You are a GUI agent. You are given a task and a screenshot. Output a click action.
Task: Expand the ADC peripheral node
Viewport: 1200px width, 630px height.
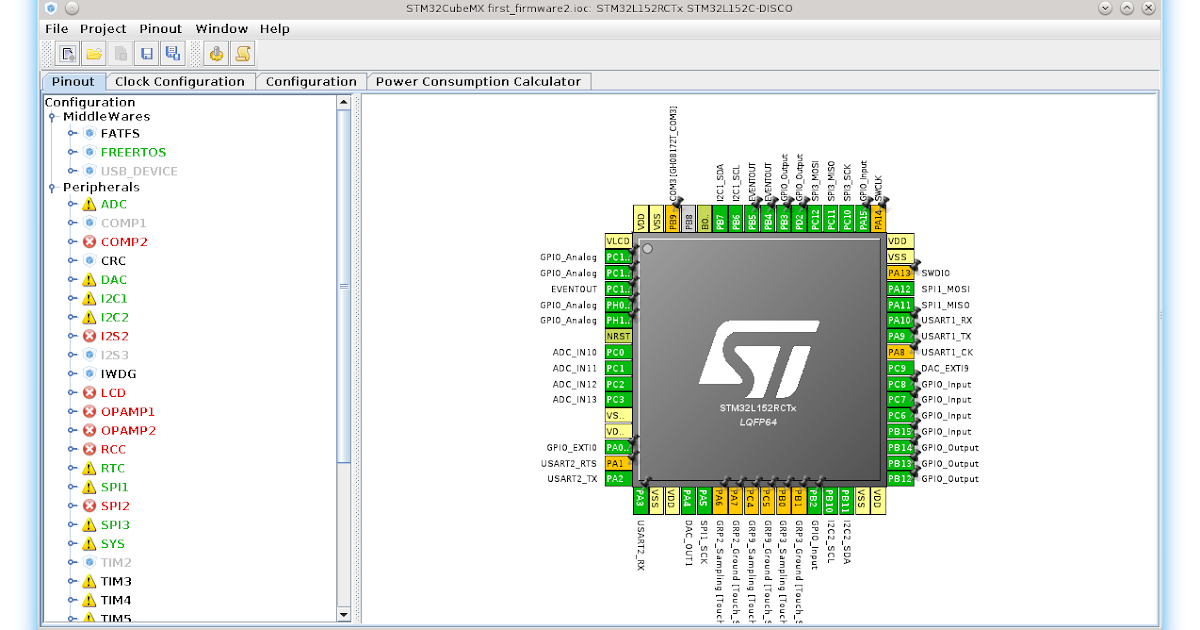[71, 203]
